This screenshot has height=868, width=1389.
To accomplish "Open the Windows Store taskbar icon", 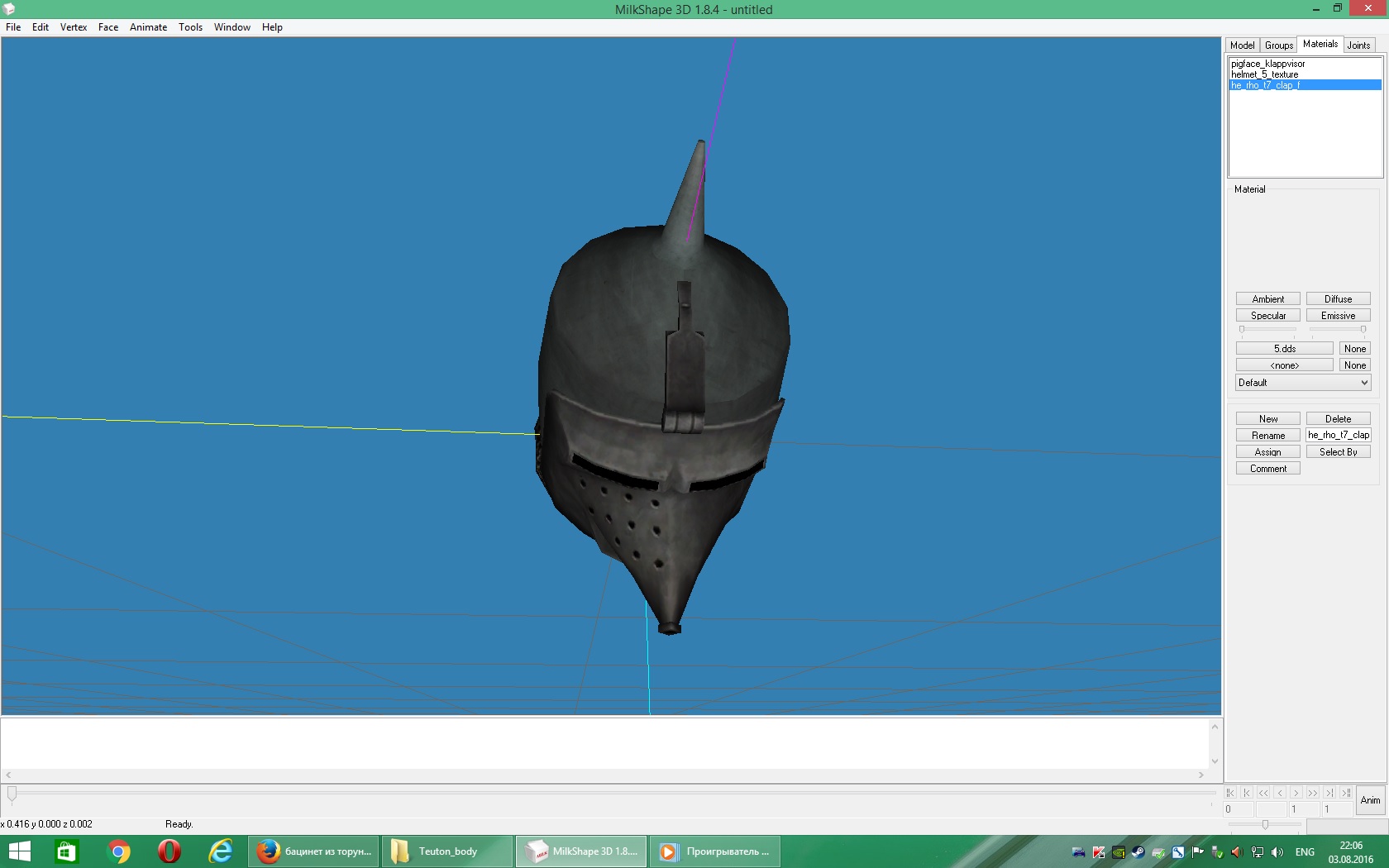I will [x=66, y=851].
